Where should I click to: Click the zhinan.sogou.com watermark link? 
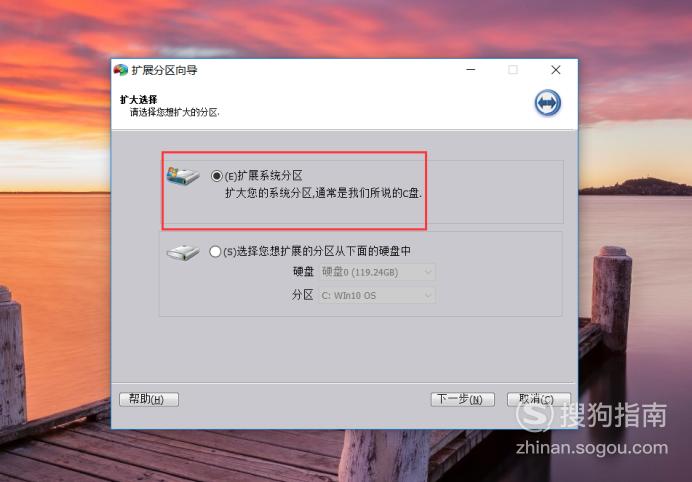[x=592, y=448]
